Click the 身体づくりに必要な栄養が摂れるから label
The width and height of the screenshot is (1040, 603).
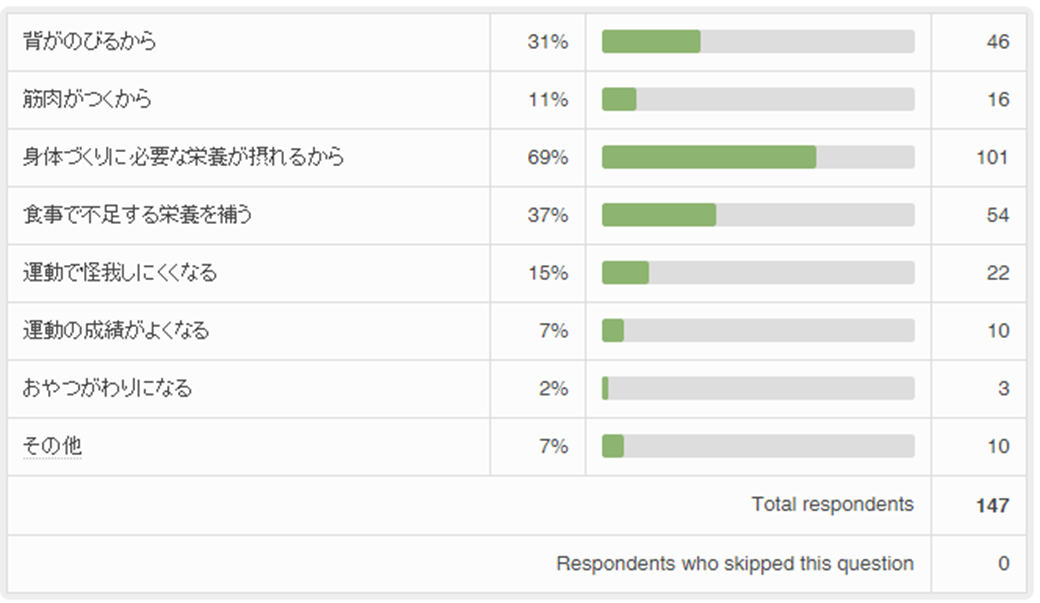coord(184,158)
